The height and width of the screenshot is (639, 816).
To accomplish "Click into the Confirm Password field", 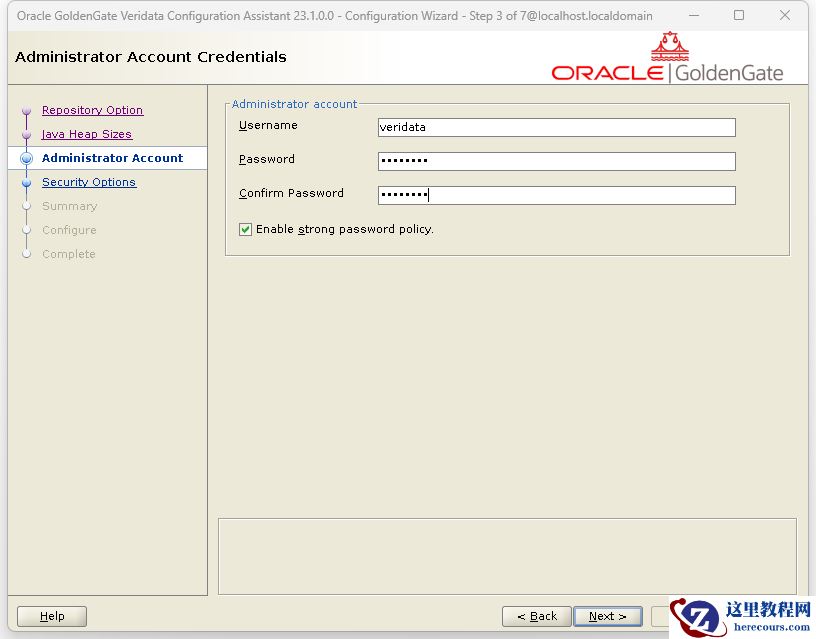I will tap(556, 195).
